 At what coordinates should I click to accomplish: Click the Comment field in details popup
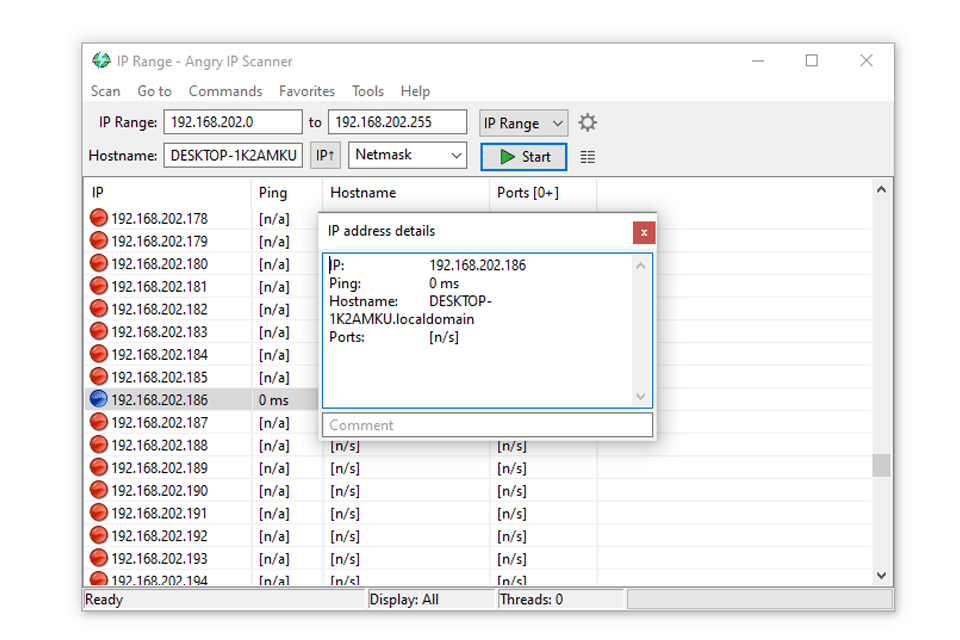(487, 425)
